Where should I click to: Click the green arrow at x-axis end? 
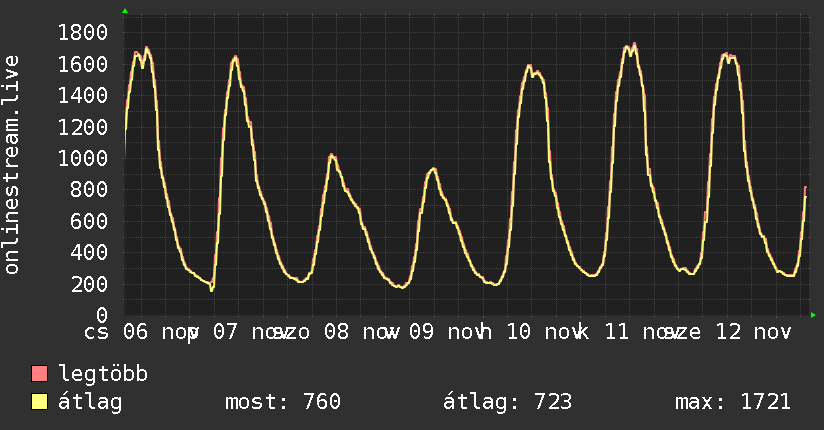[813, 315]
